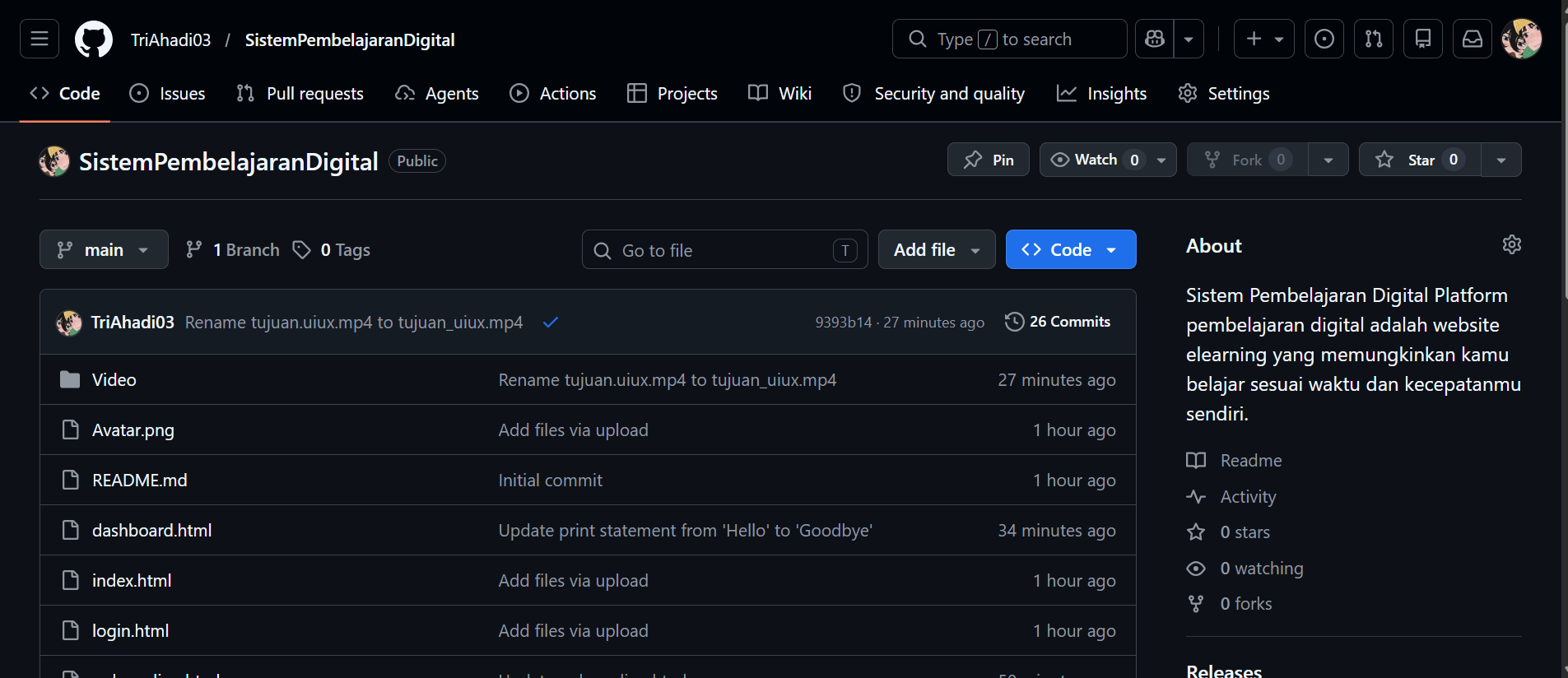
Task: Open the login.html file
Action: [131, 630]
